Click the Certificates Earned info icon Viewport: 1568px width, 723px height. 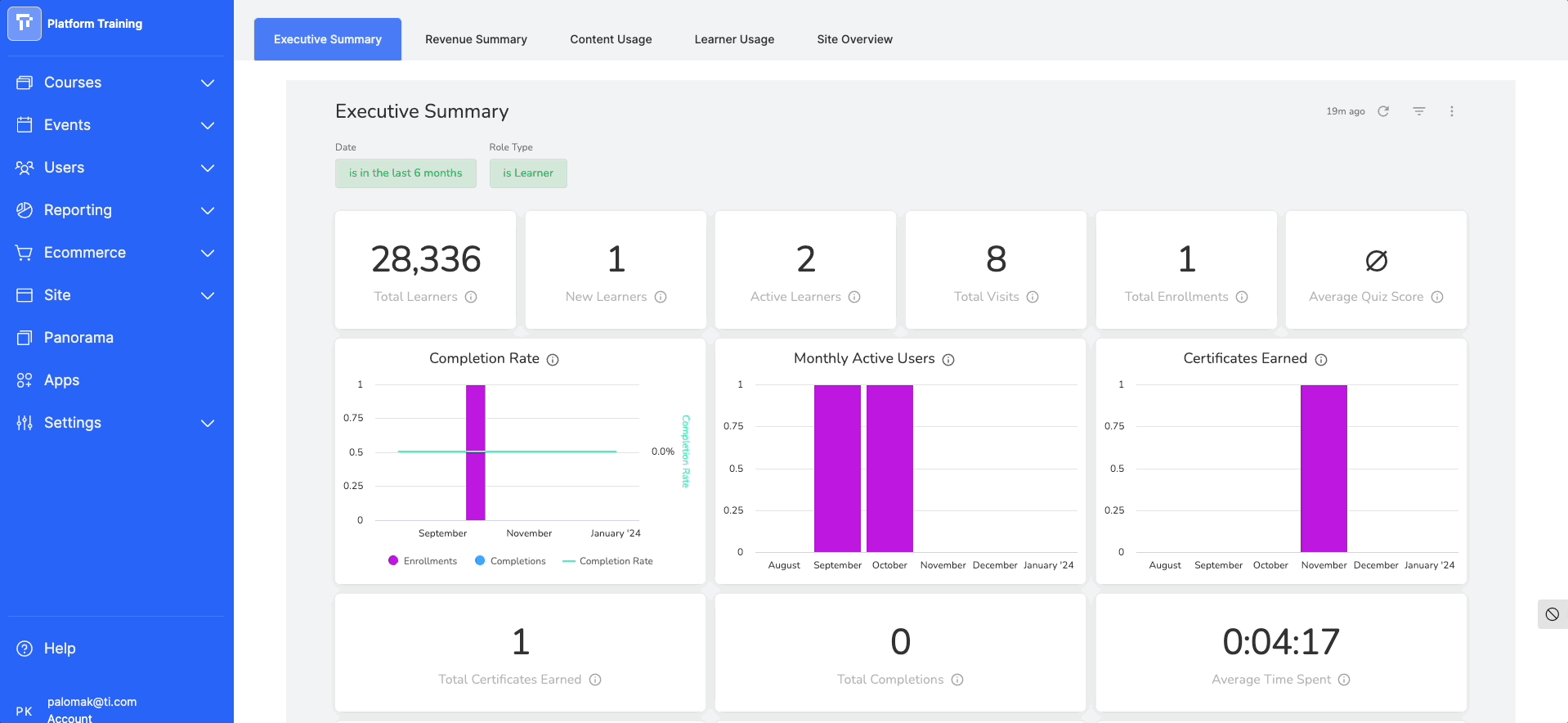[x=1321, y=360]
